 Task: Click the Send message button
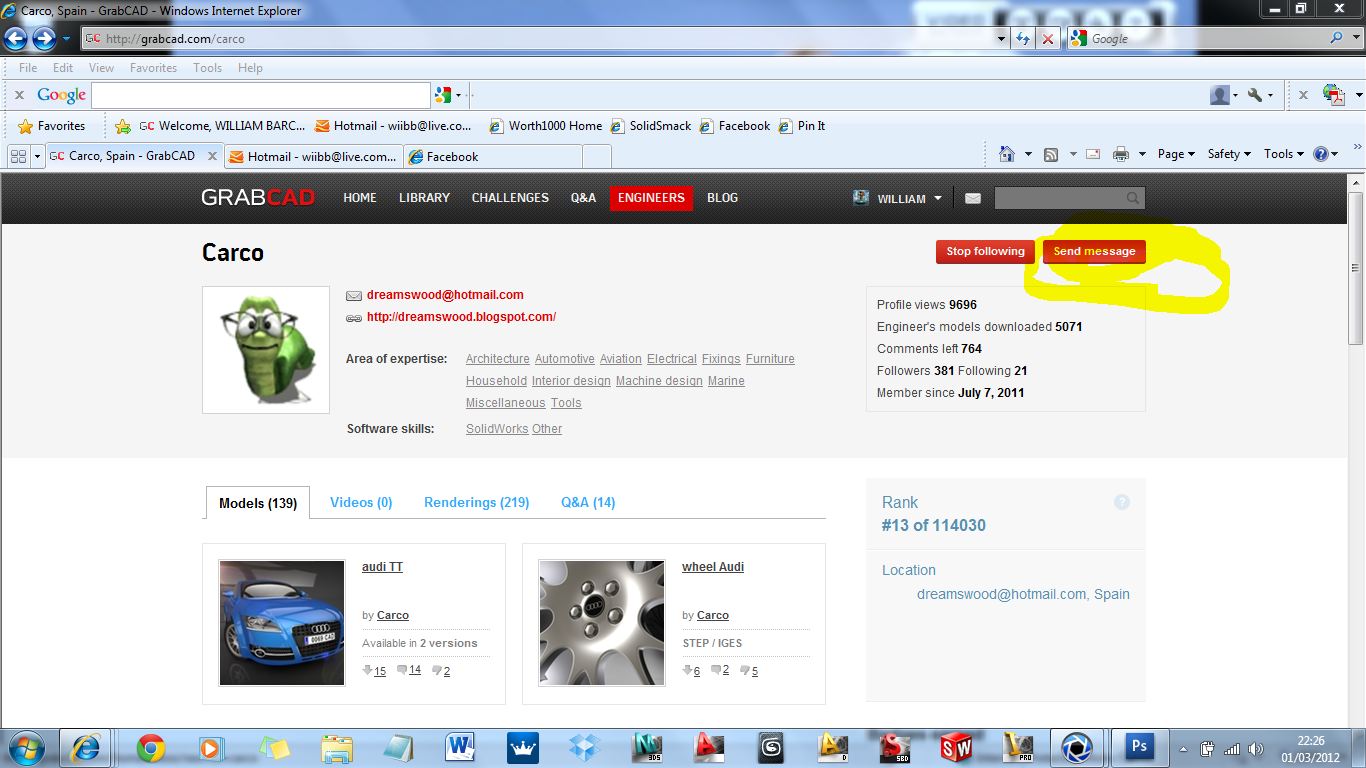tap(1094, 252)
